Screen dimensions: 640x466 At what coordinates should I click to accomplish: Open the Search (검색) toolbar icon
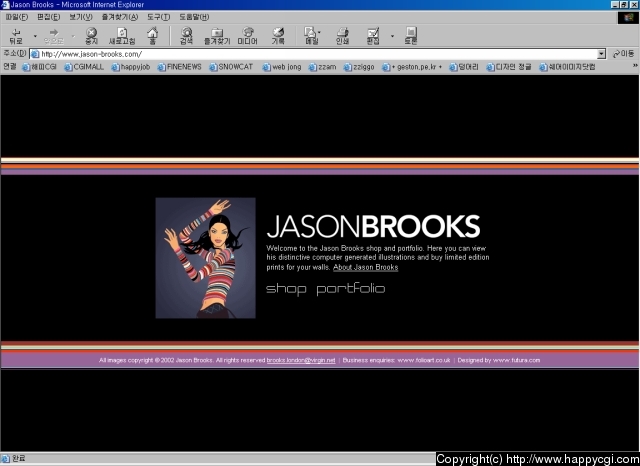tap(187, 36)
